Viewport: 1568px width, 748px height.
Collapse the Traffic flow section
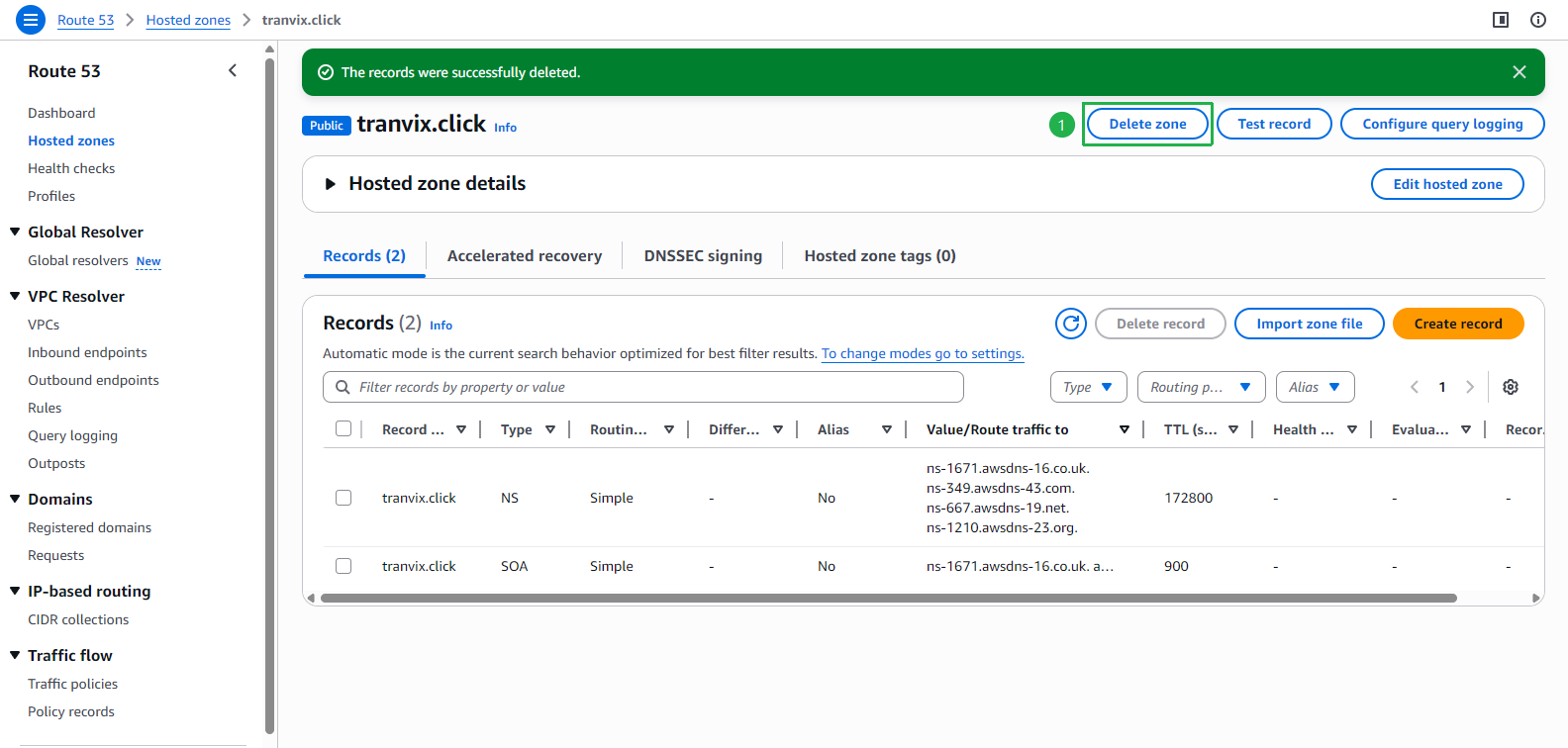[15, 655]
